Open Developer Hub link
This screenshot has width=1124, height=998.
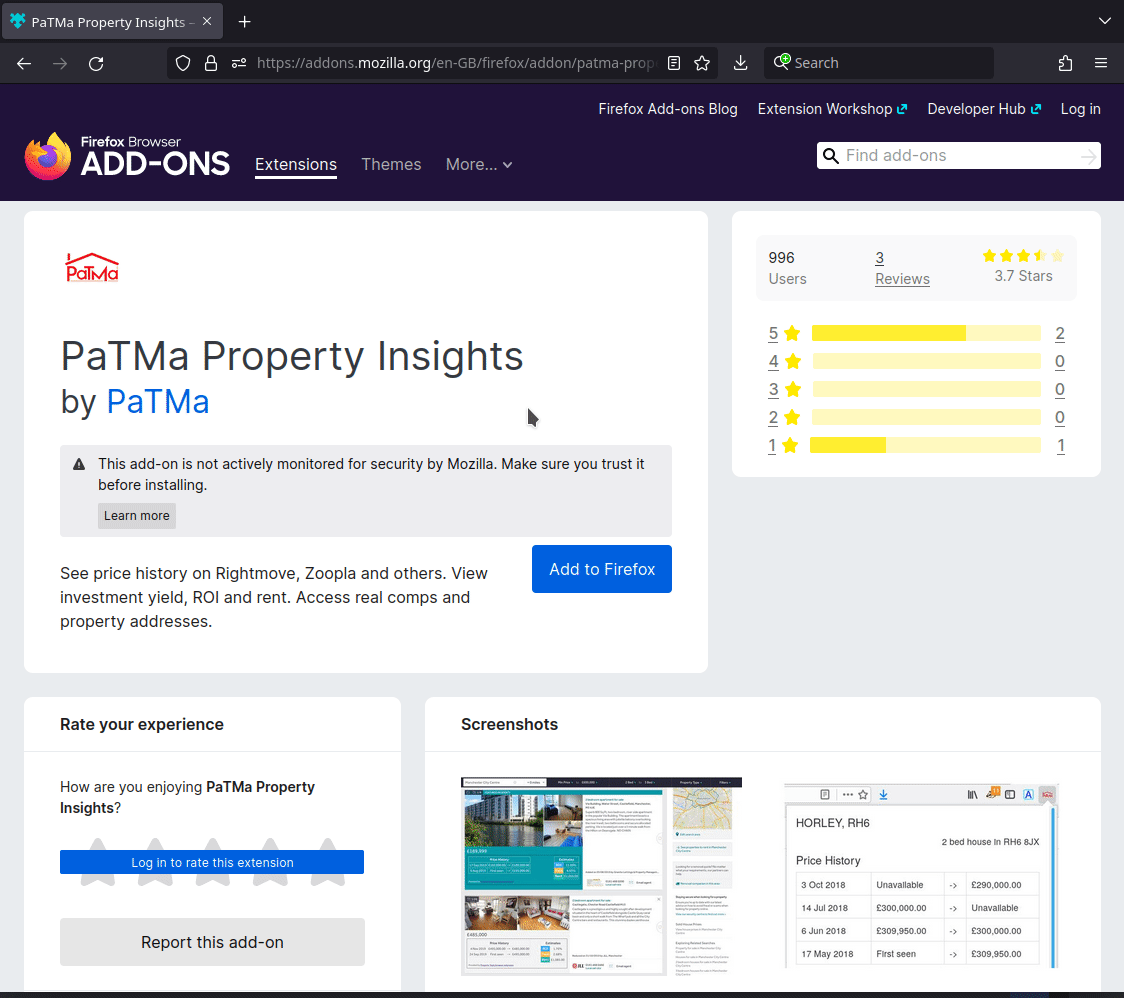(x=984, y=109)
